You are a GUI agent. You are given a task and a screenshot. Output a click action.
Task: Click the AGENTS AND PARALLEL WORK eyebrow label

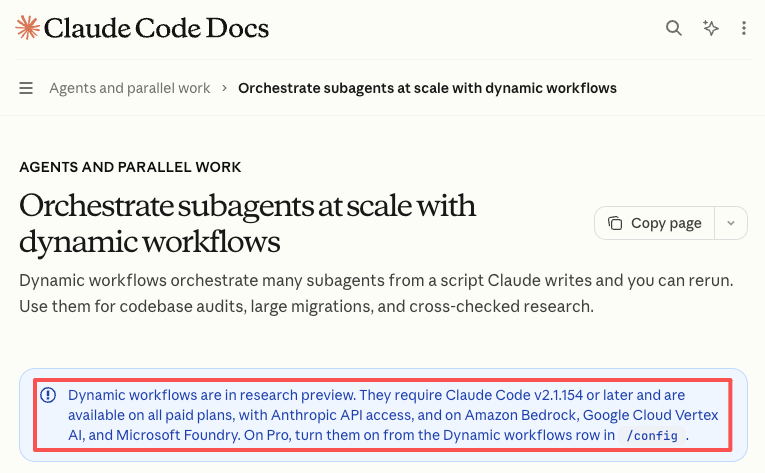click(x=130, y=167)
